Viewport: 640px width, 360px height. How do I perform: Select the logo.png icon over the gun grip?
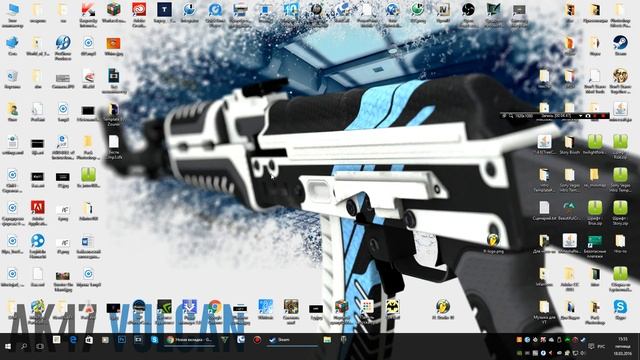pos(493,241)
